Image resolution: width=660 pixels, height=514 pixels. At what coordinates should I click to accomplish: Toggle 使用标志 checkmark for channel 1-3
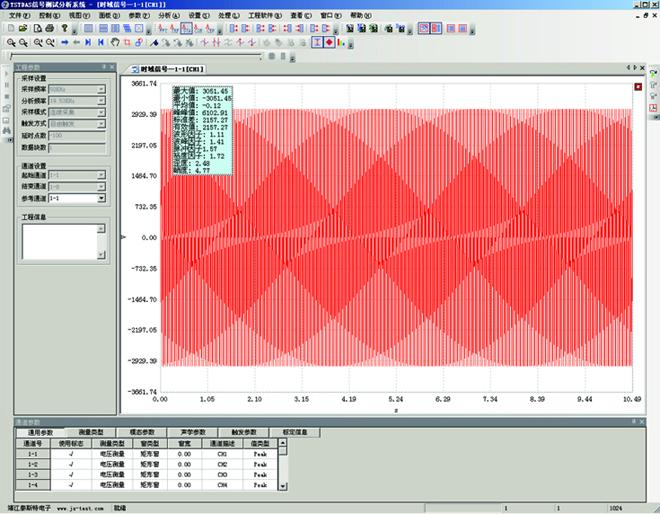[x=71, y=474]
